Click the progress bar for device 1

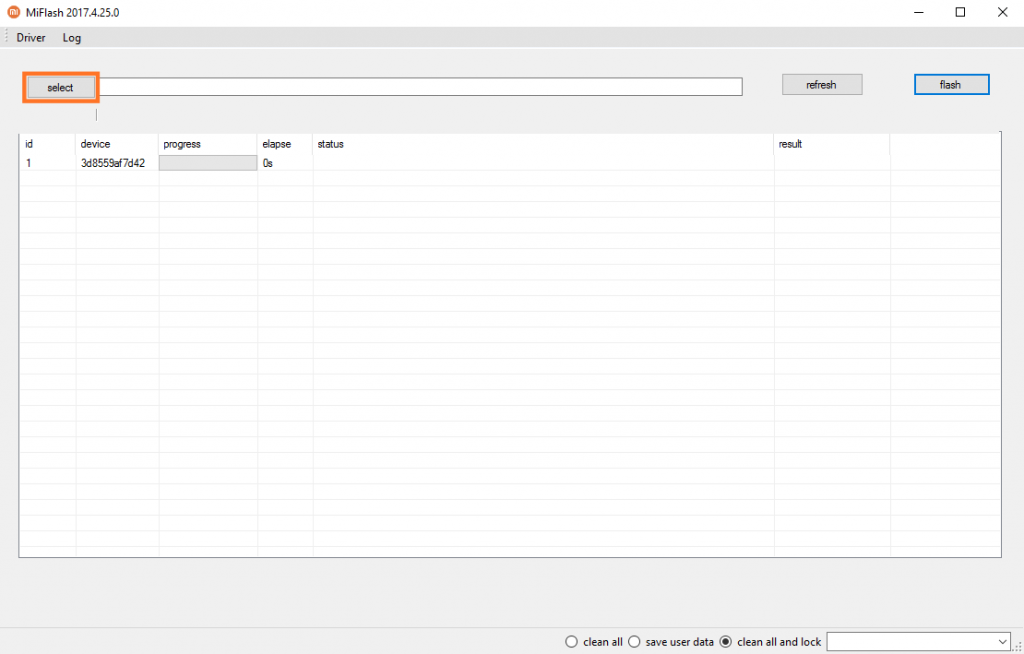(x=208, y=163)
